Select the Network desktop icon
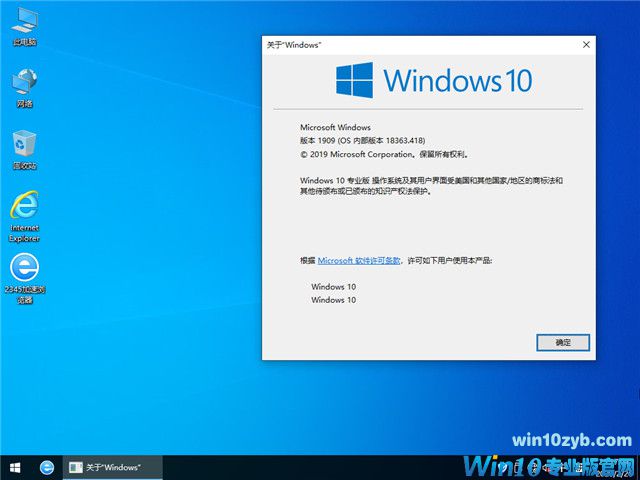 pyautogui.click(x=24, y=88)
